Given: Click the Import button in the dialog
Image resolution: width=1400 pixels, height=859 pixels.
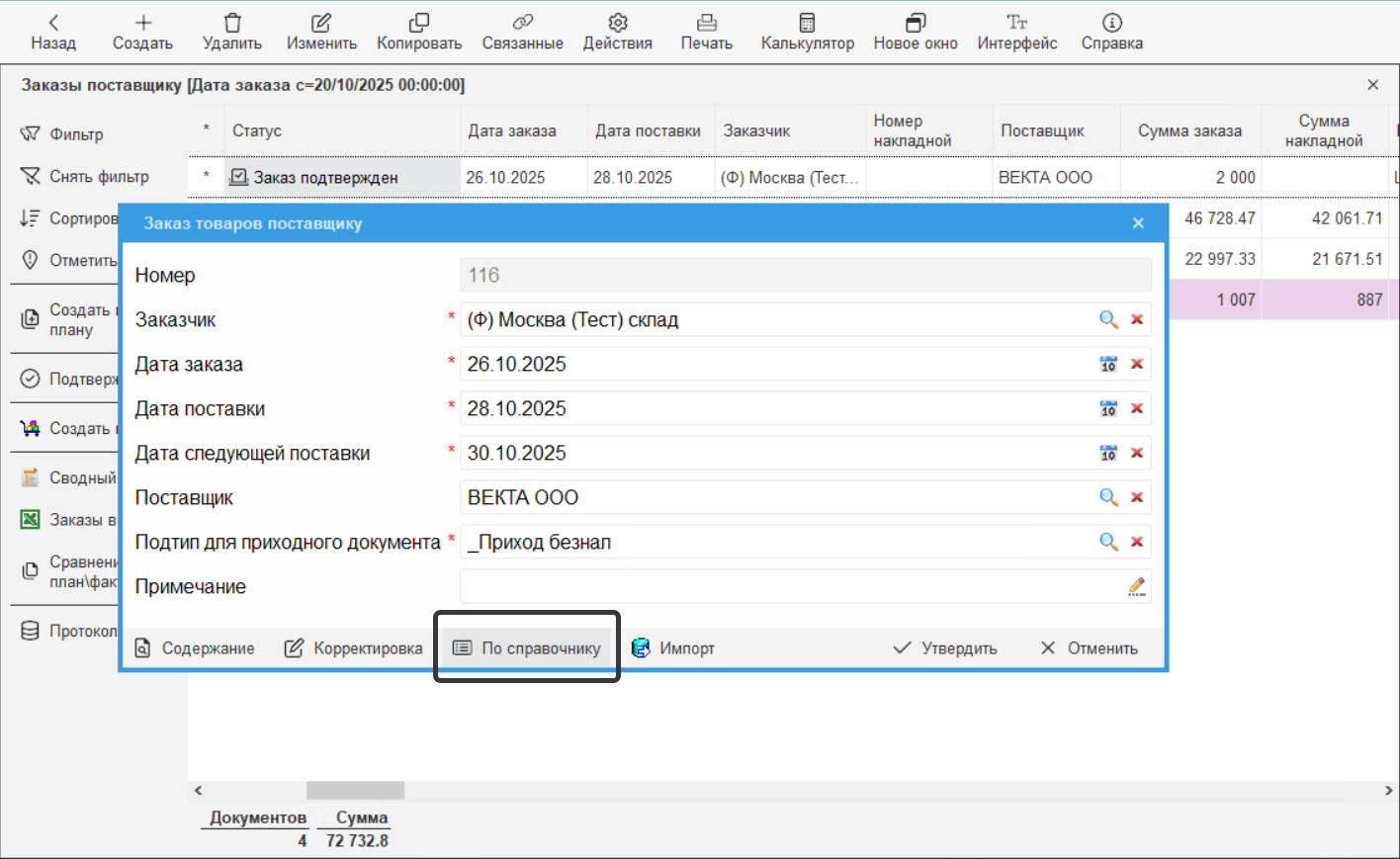Looking at the screenshot, I should coord(673,648).
